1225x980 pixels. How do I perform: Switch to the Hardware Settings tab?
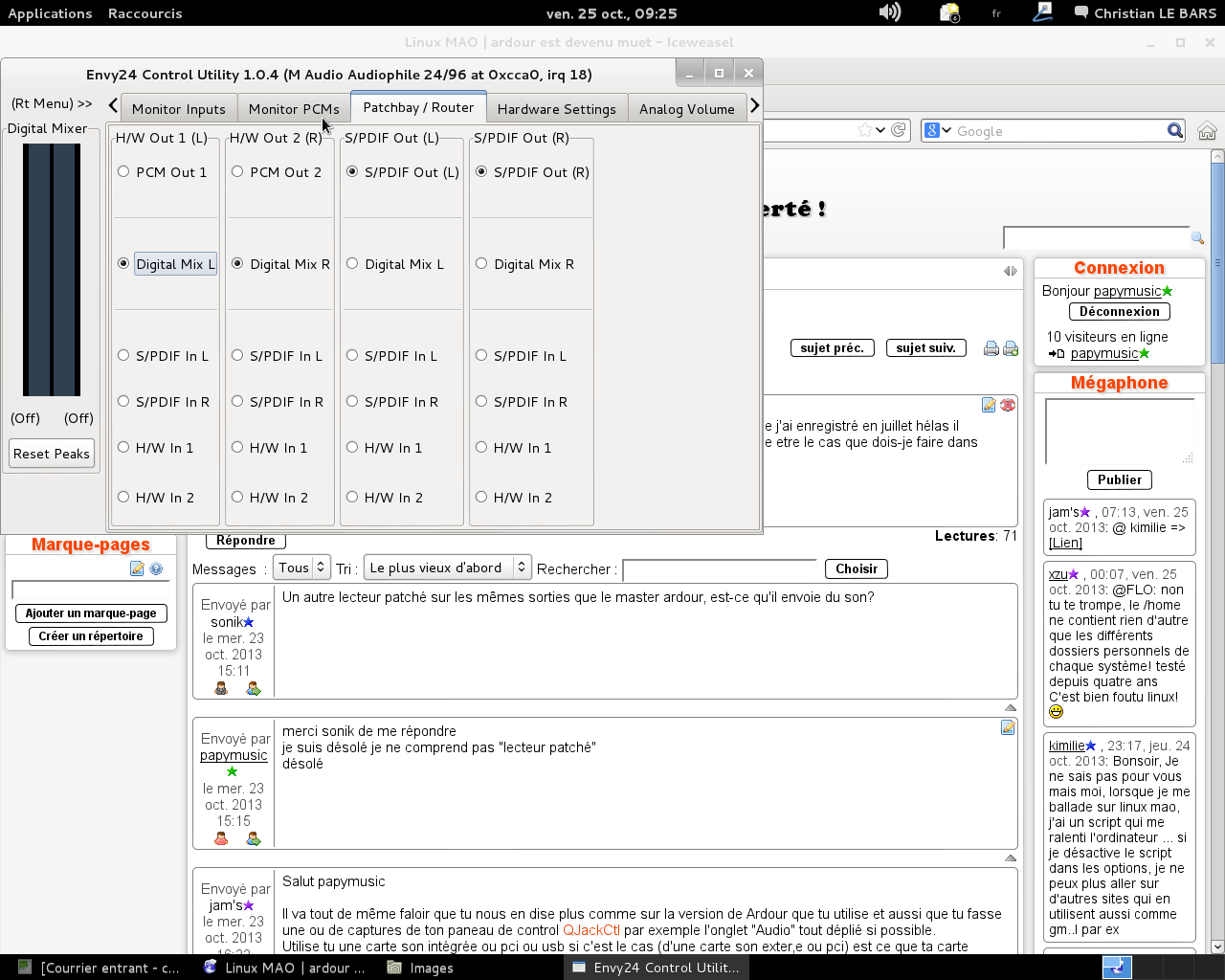(x=556, y=109)
